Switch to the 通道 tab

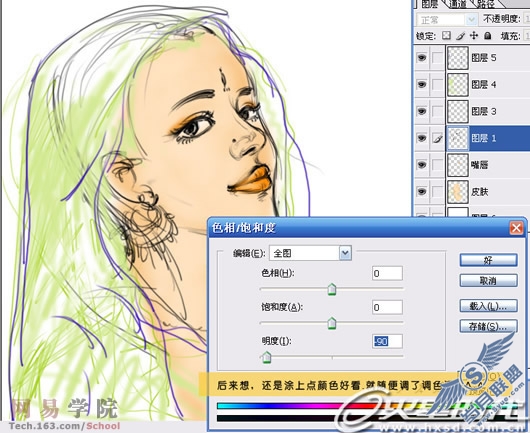(457, 4)
